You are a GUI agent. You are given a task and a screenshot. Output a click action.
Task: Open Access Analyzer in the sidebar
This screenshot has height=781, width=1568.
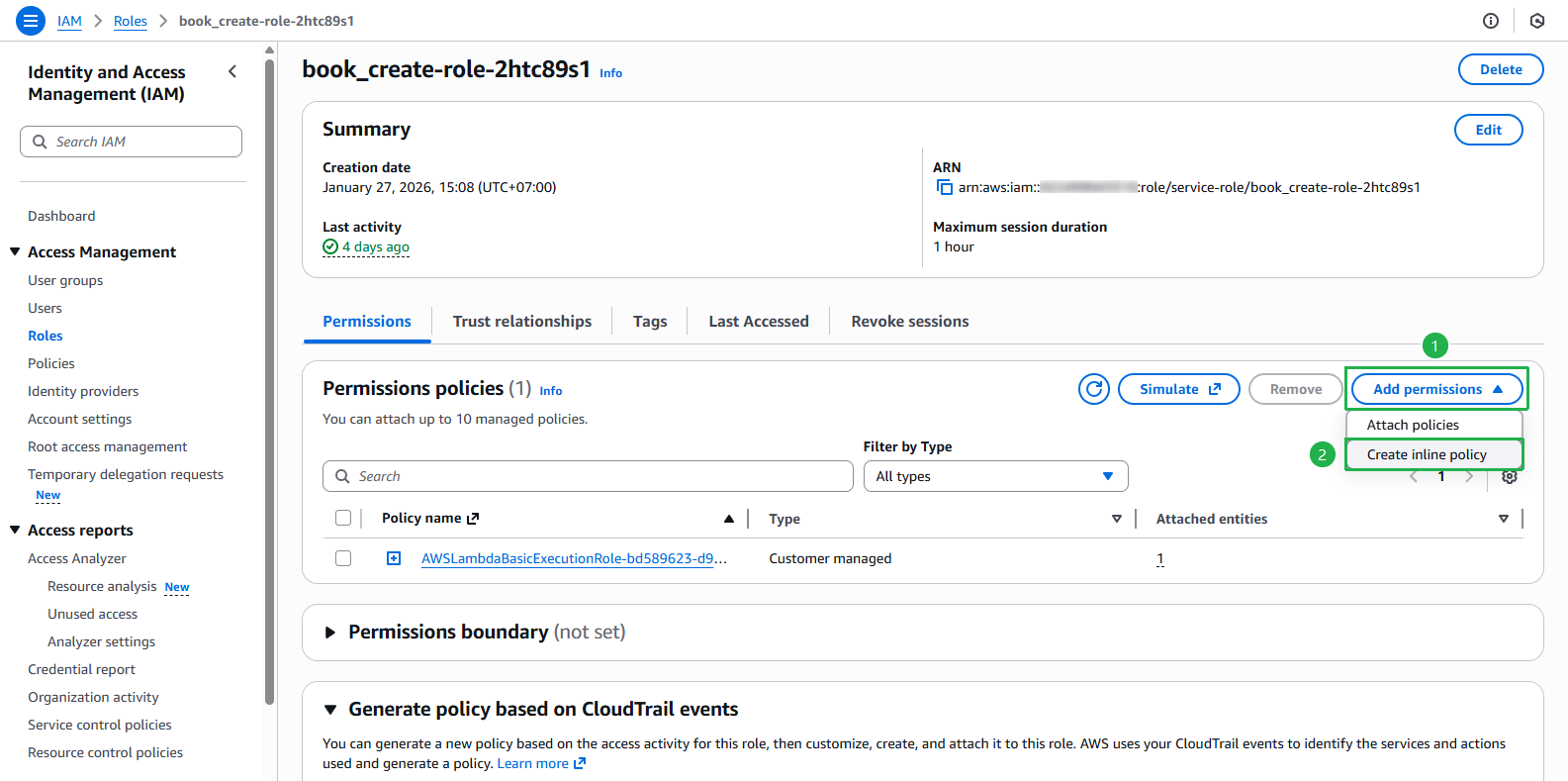[77, 558]
